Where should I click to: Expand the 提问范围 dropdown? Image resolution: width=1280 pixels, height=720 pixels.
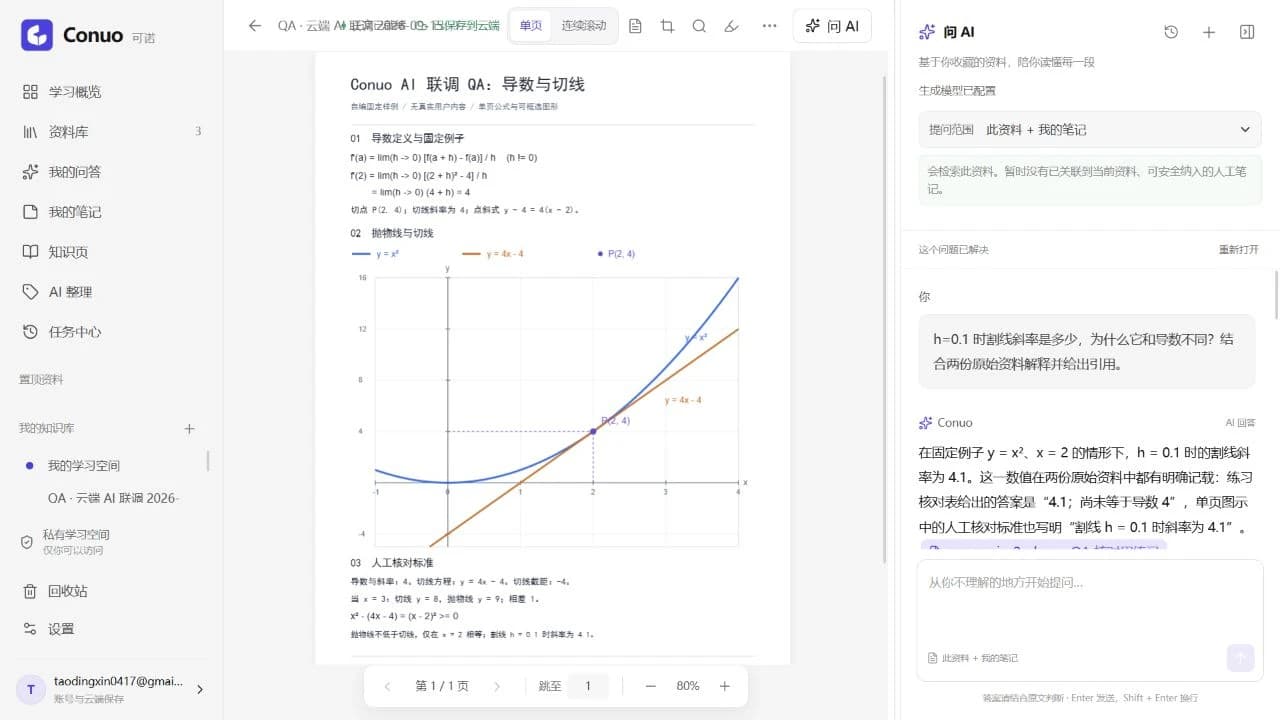click(x=1090, y=129)
